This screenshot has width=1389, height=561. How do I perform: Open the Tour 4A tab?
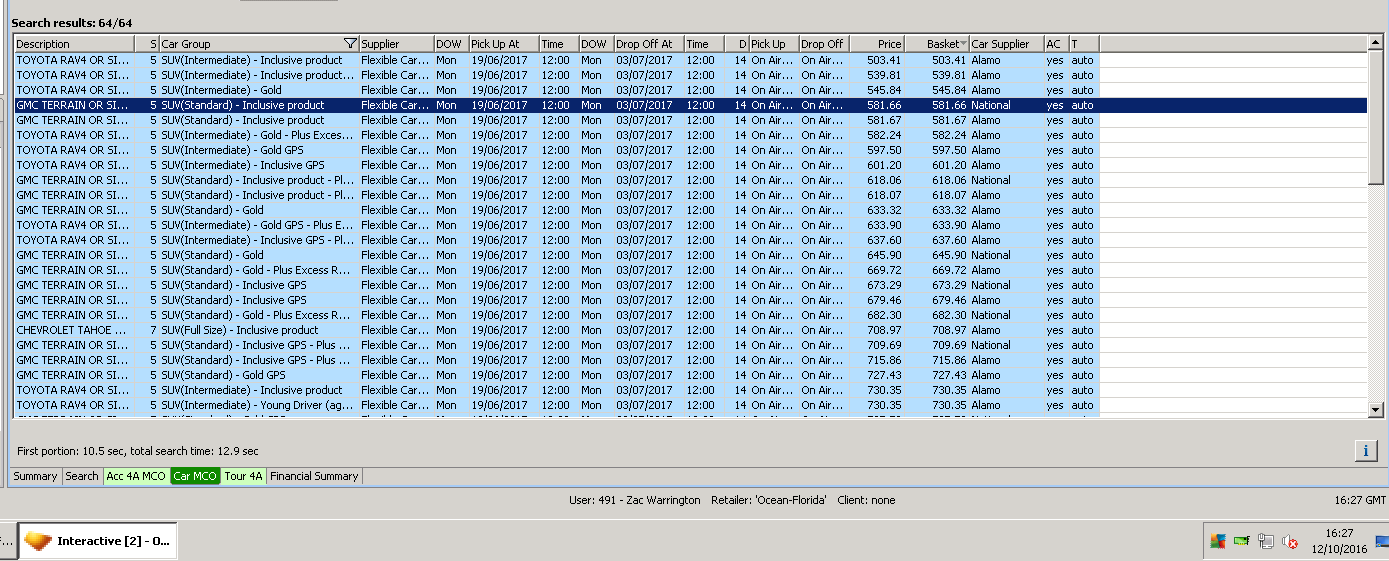click(243, 476)
